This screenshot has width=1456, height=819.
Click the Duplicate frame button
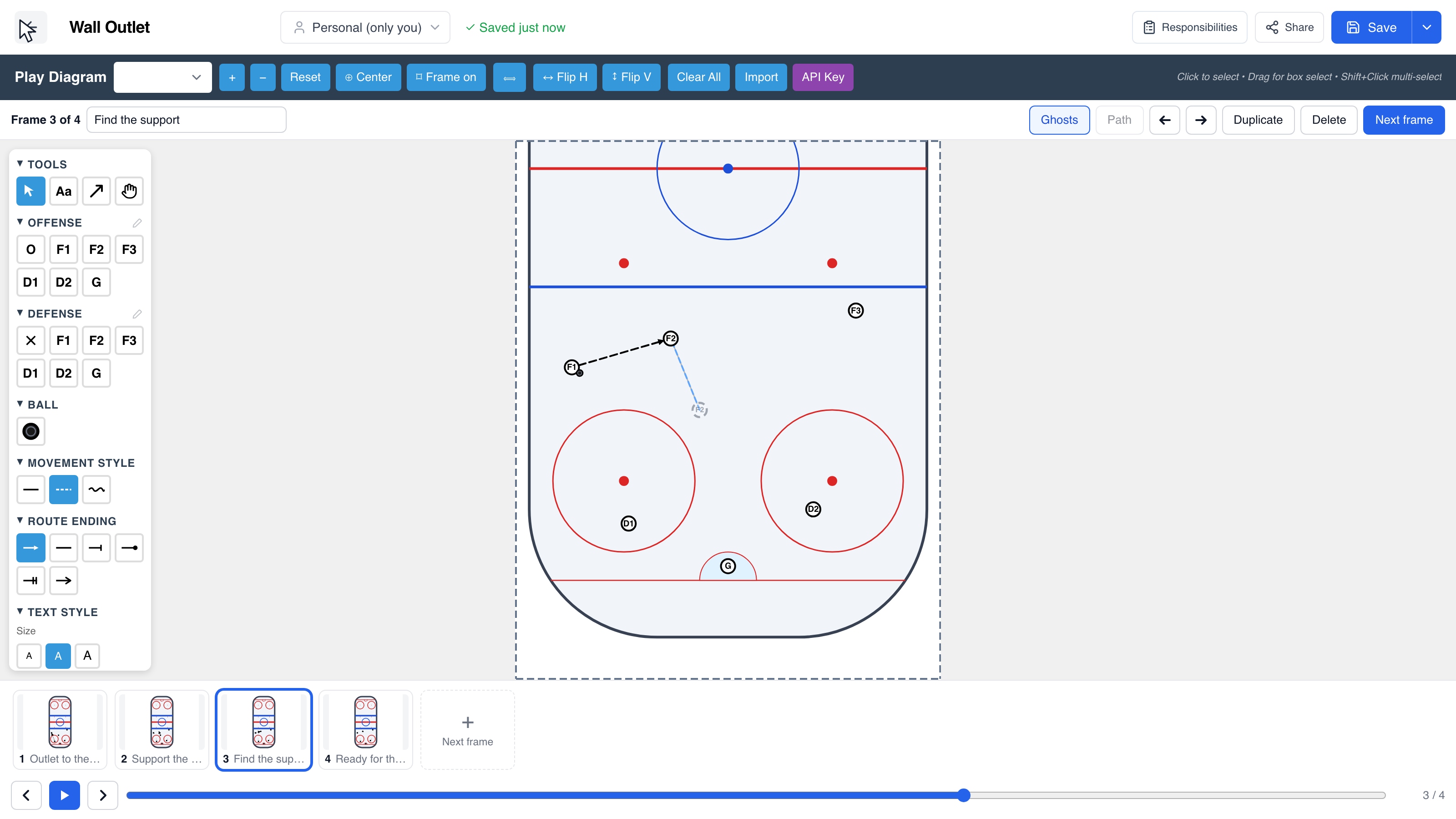pos(1258,120)
